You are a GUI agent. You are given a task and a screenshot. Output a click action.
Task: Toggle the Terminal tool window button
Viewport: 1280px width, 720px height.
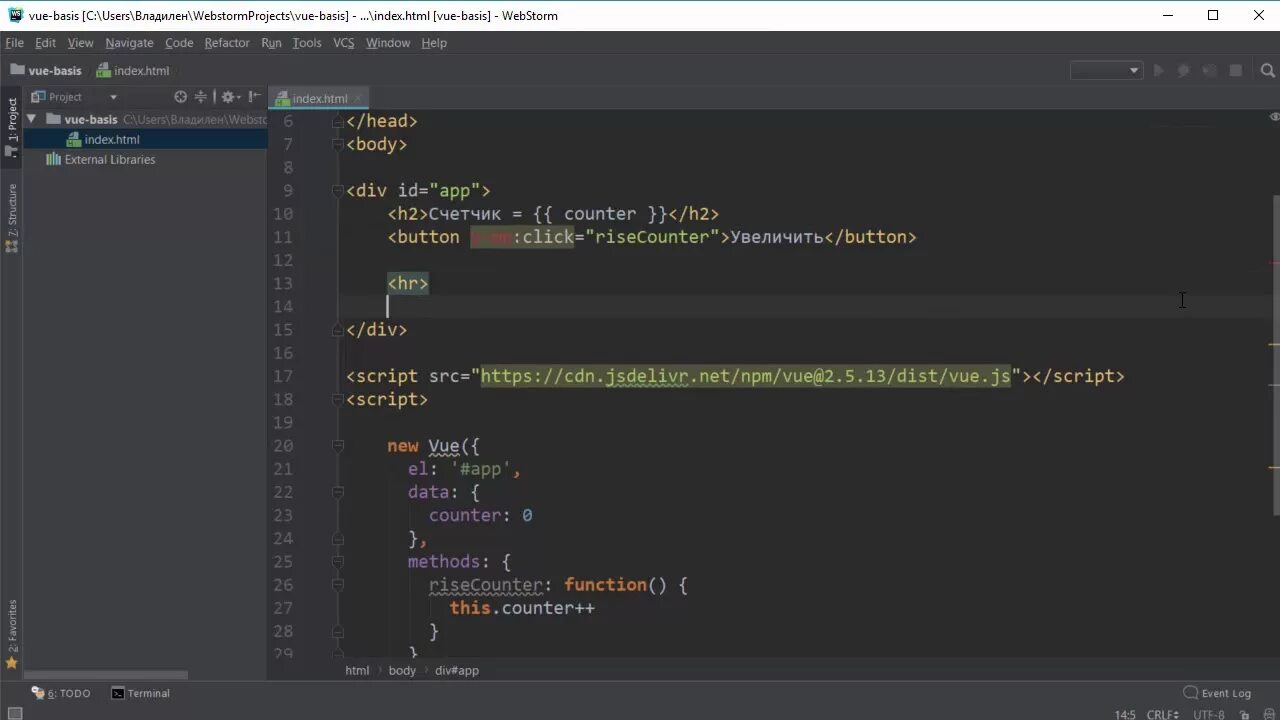point(140,693)
